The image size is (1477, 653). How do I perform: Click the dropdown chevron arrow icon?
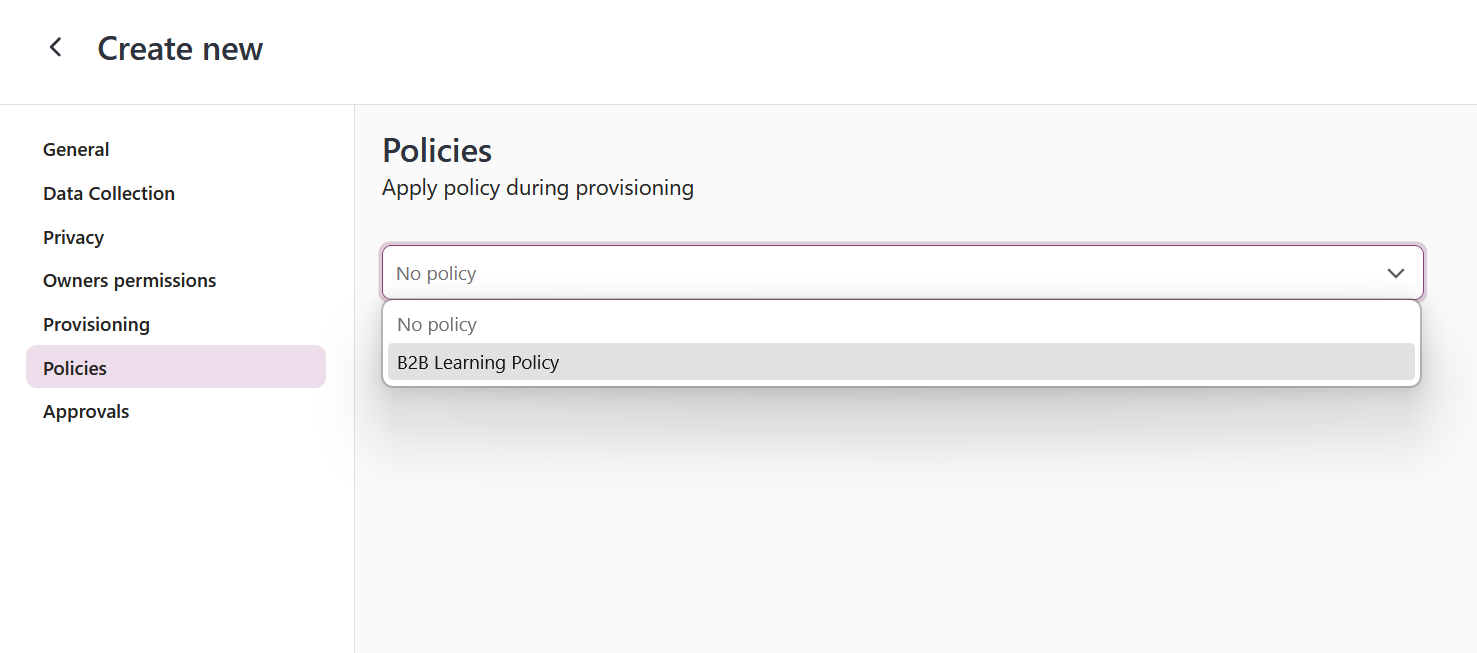point(1396,273)
